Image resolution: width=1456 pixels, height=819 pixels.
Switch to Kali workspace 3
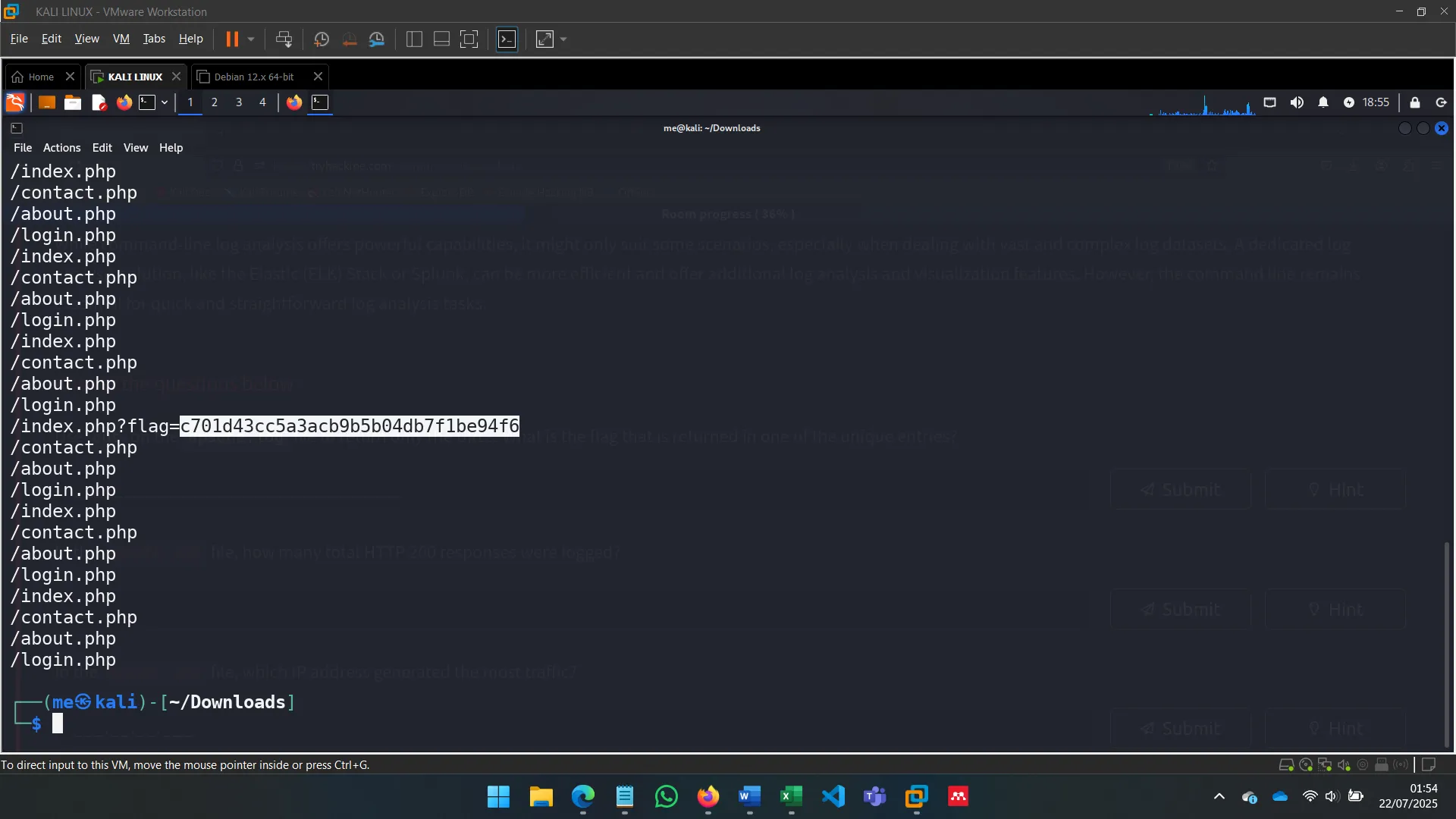tap(239, 102)
